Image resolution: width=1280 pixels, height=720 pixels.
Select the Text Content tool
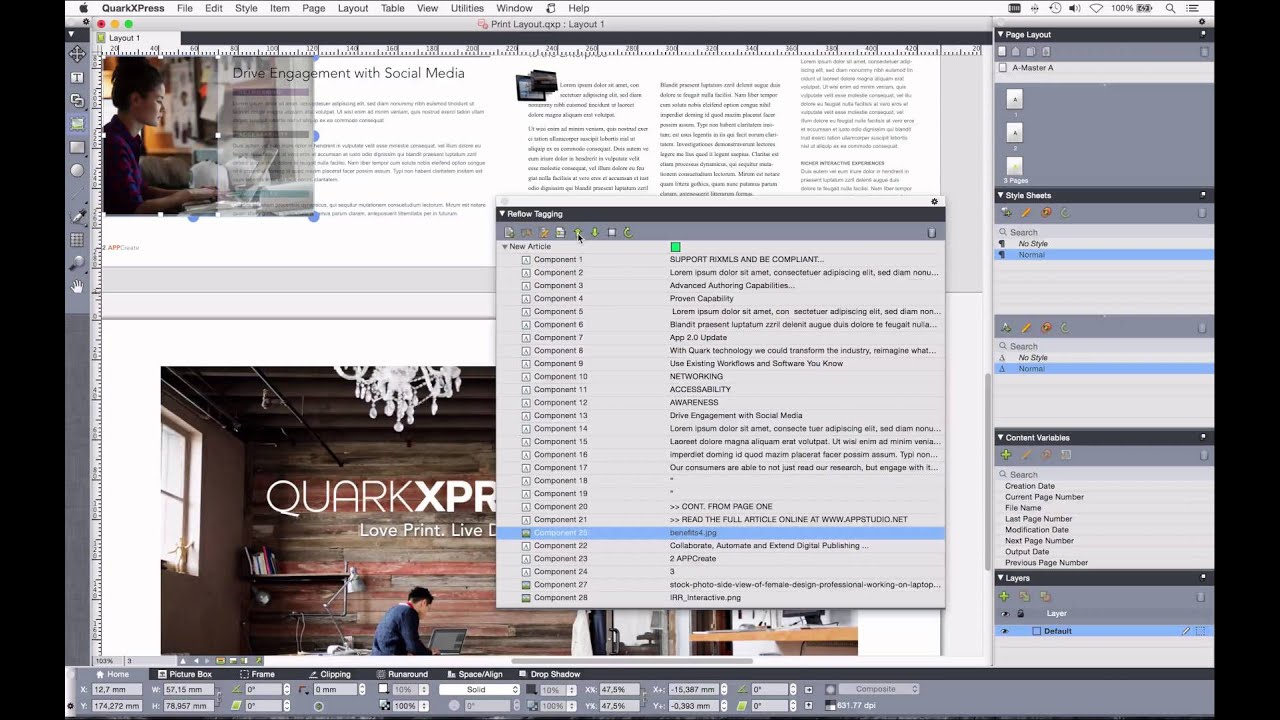point(77,77)
